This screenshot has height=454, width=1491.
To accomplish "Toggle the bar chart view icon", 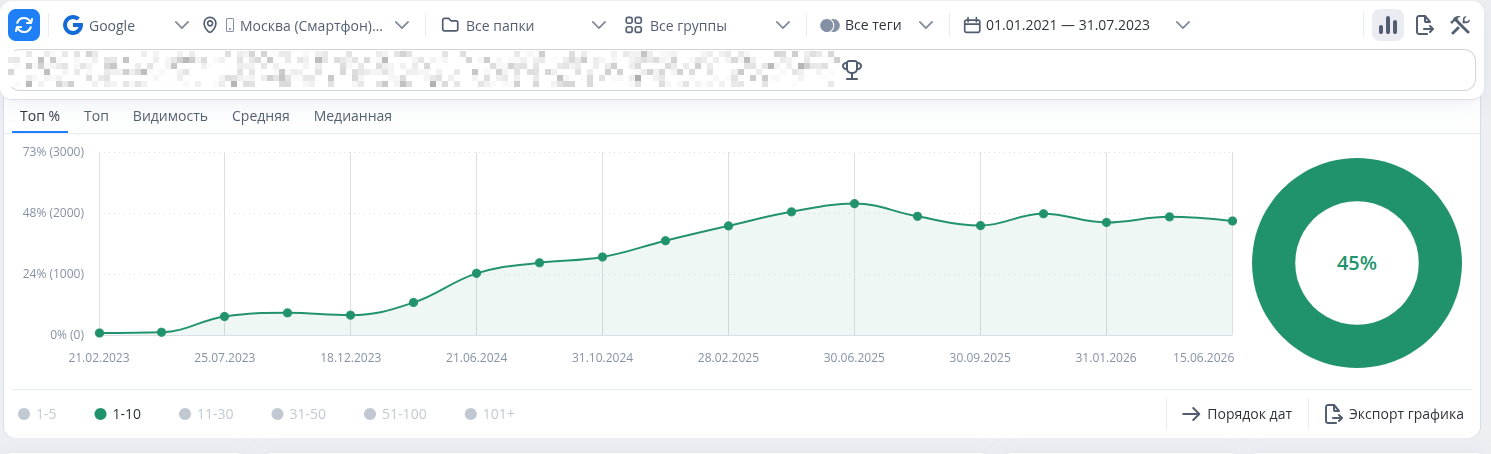I will tap(1388, 25).
